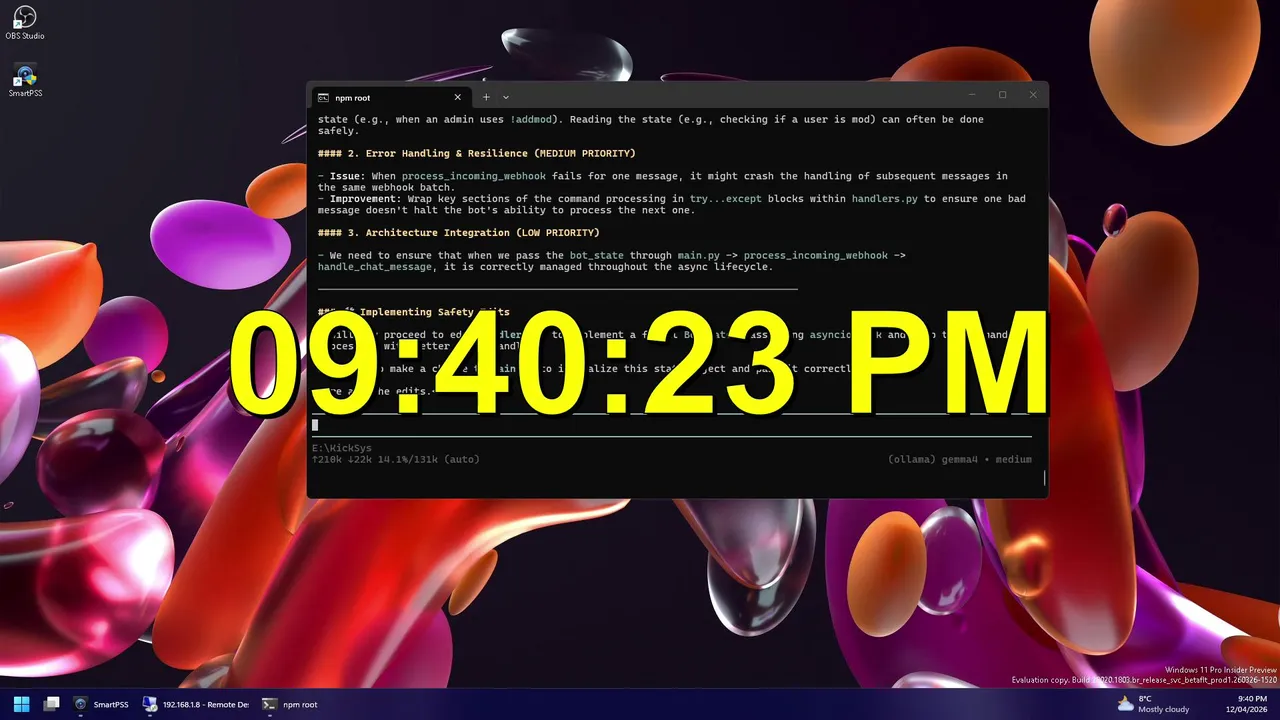Close the npm root terminal tab
This screenshot has height=720, width=1280.
[x=458, y=98]
